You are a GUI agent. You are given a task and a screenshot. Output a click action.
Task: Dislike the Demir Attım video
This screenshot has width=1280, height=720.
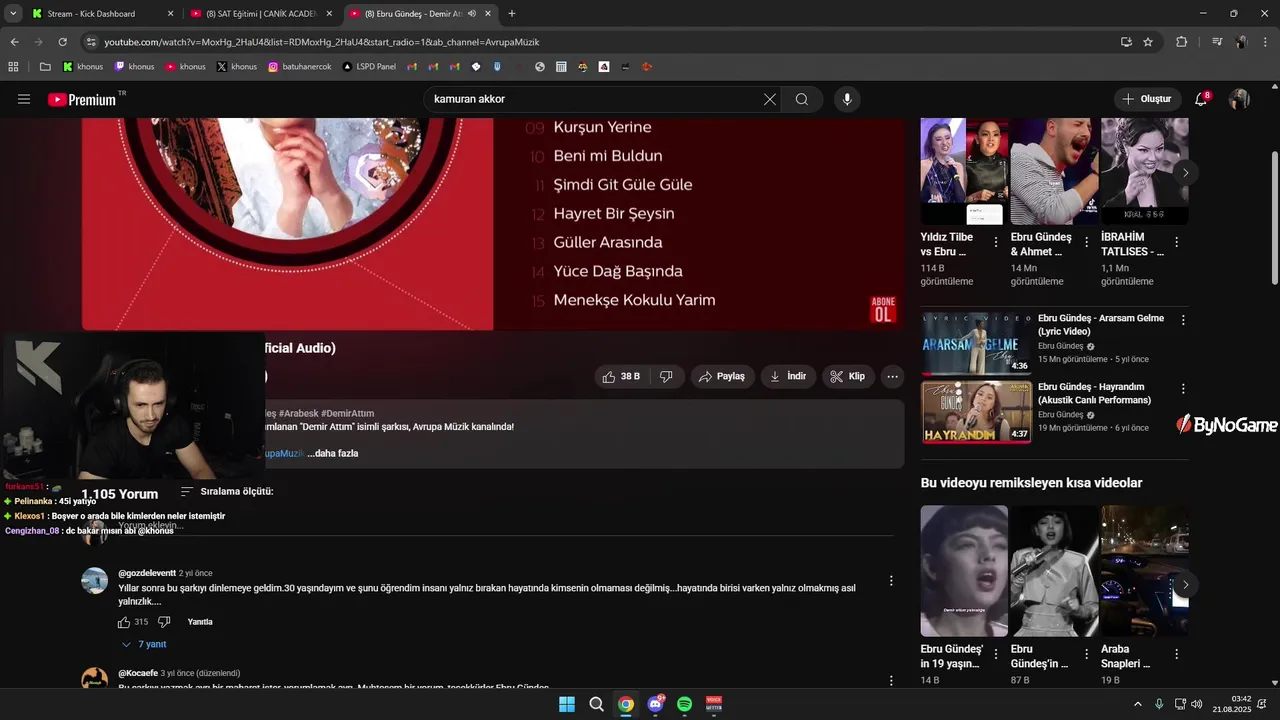point(666,376)
